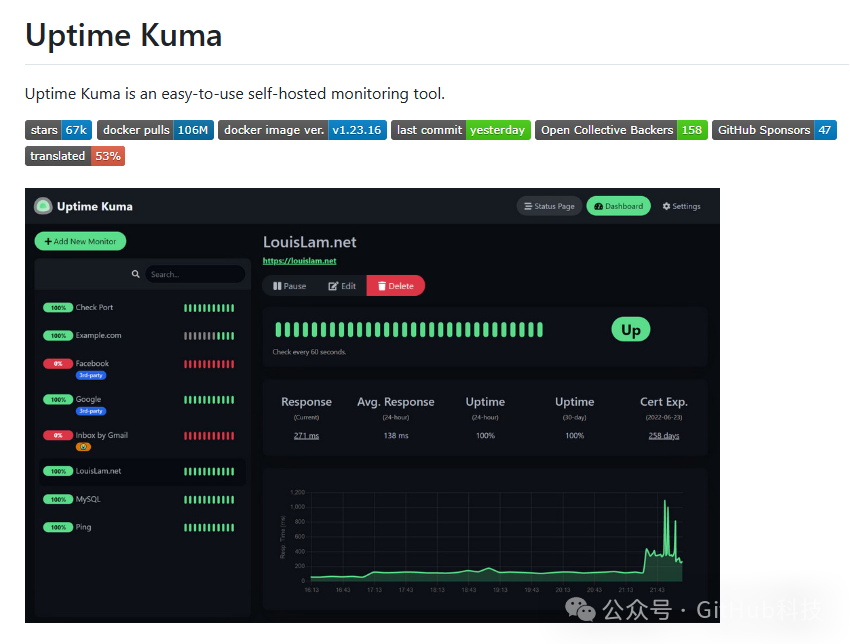Click the search magnifier icon in sidebar
This screenshot has height=644, width=850.
[x=136, y=274]
